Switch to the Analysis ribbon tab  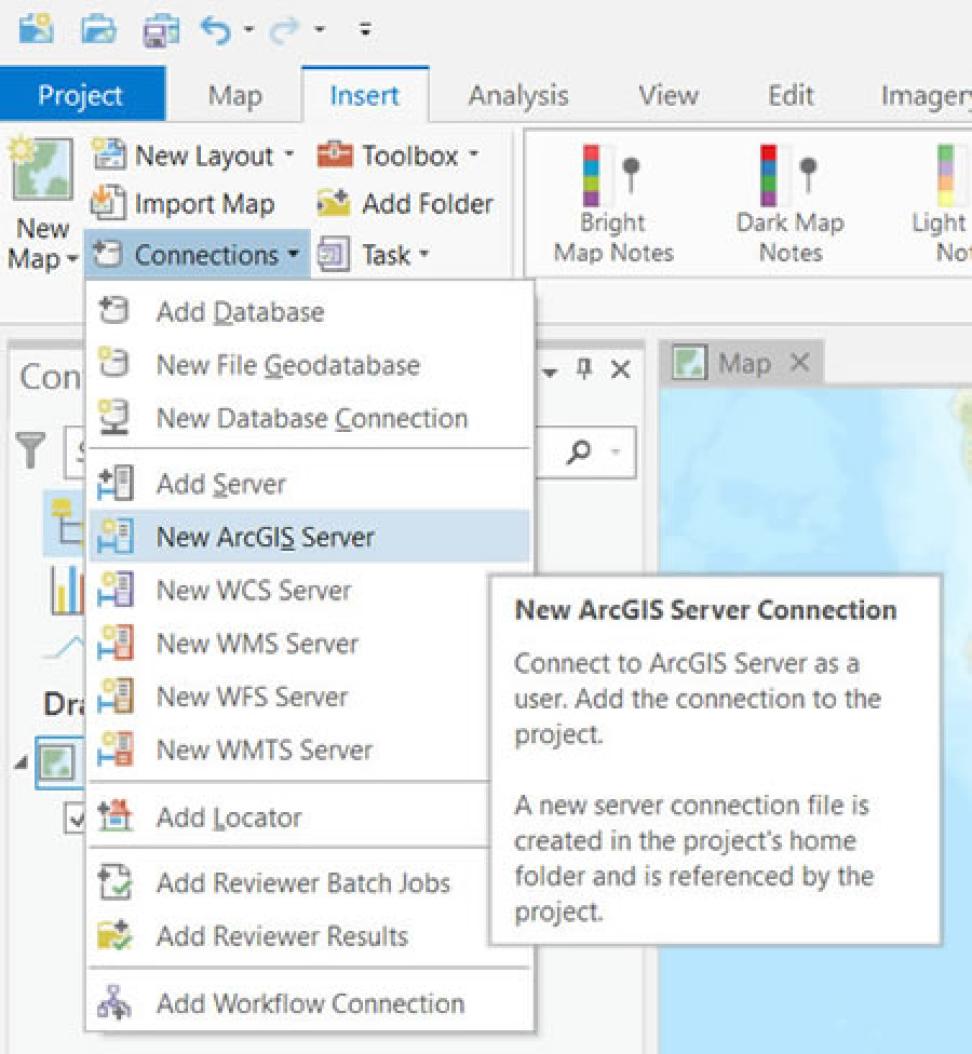point(518,95)
